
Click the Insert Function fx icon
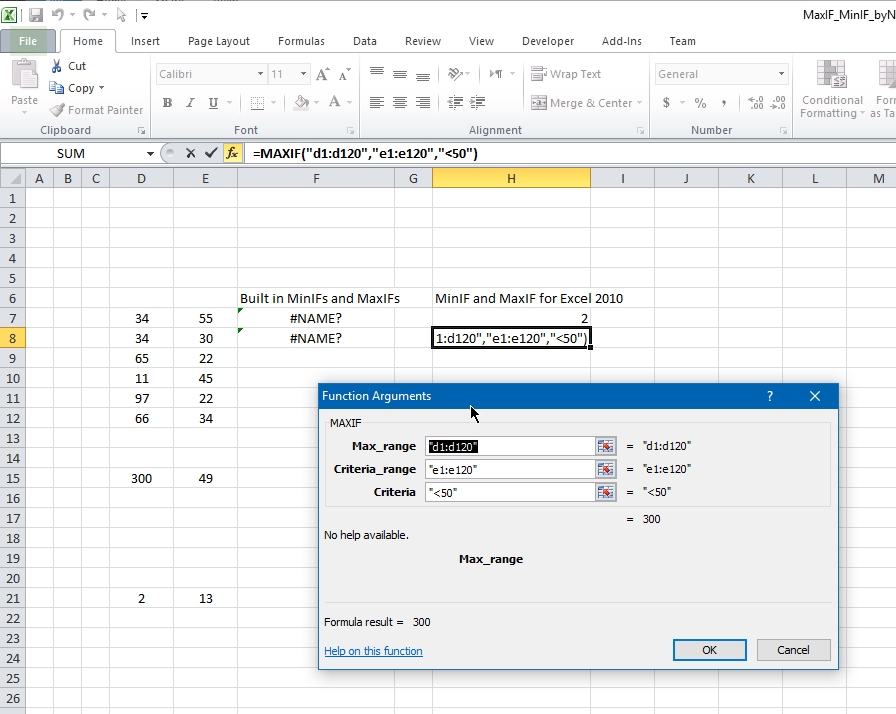pyautogui.click(x=232, y=153)
